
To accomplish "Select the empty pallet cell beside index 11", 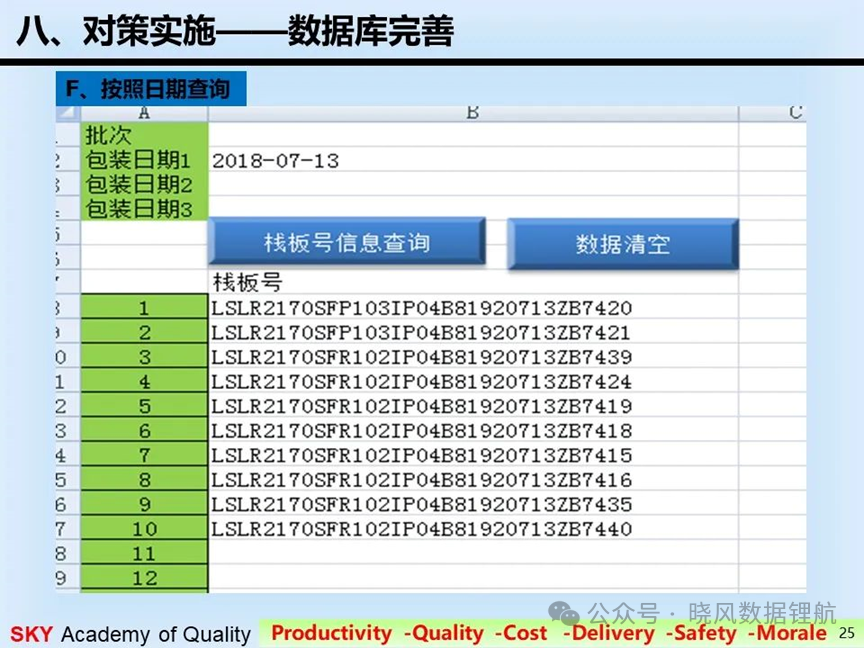I will (x=473, y=553).
